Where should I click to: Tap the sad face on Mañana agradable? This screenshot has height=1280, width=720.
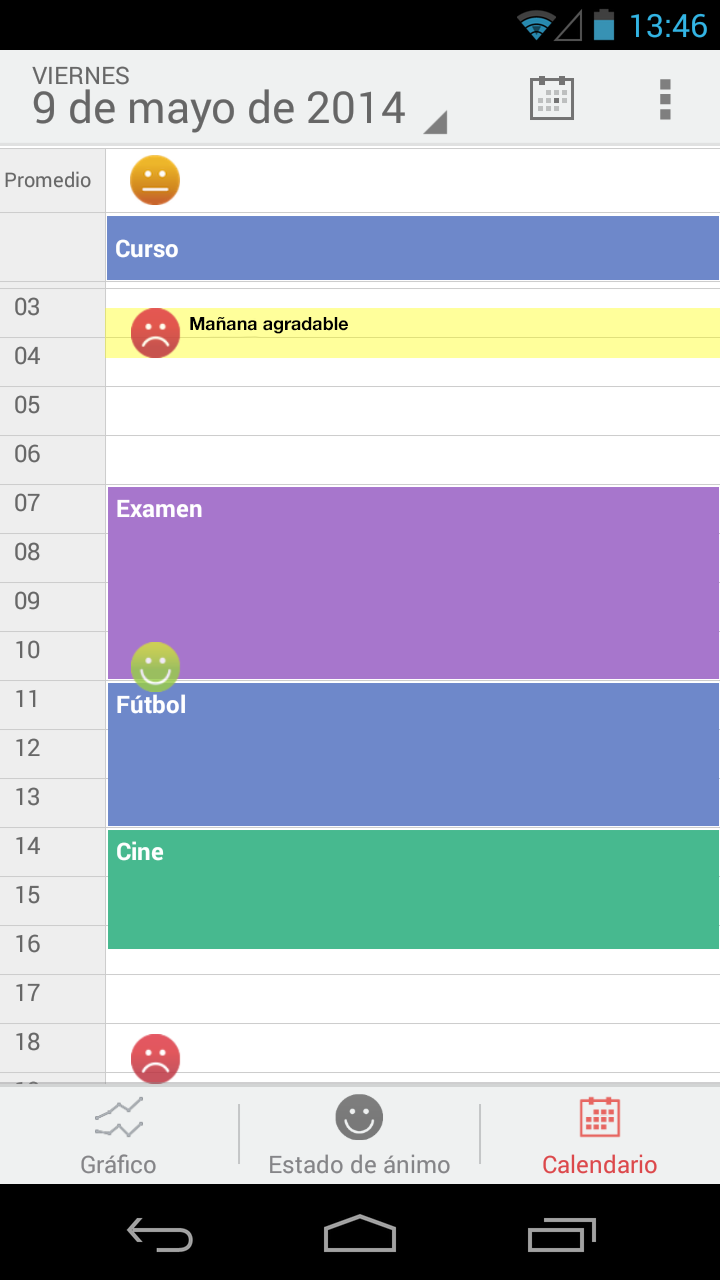point(155,333)
